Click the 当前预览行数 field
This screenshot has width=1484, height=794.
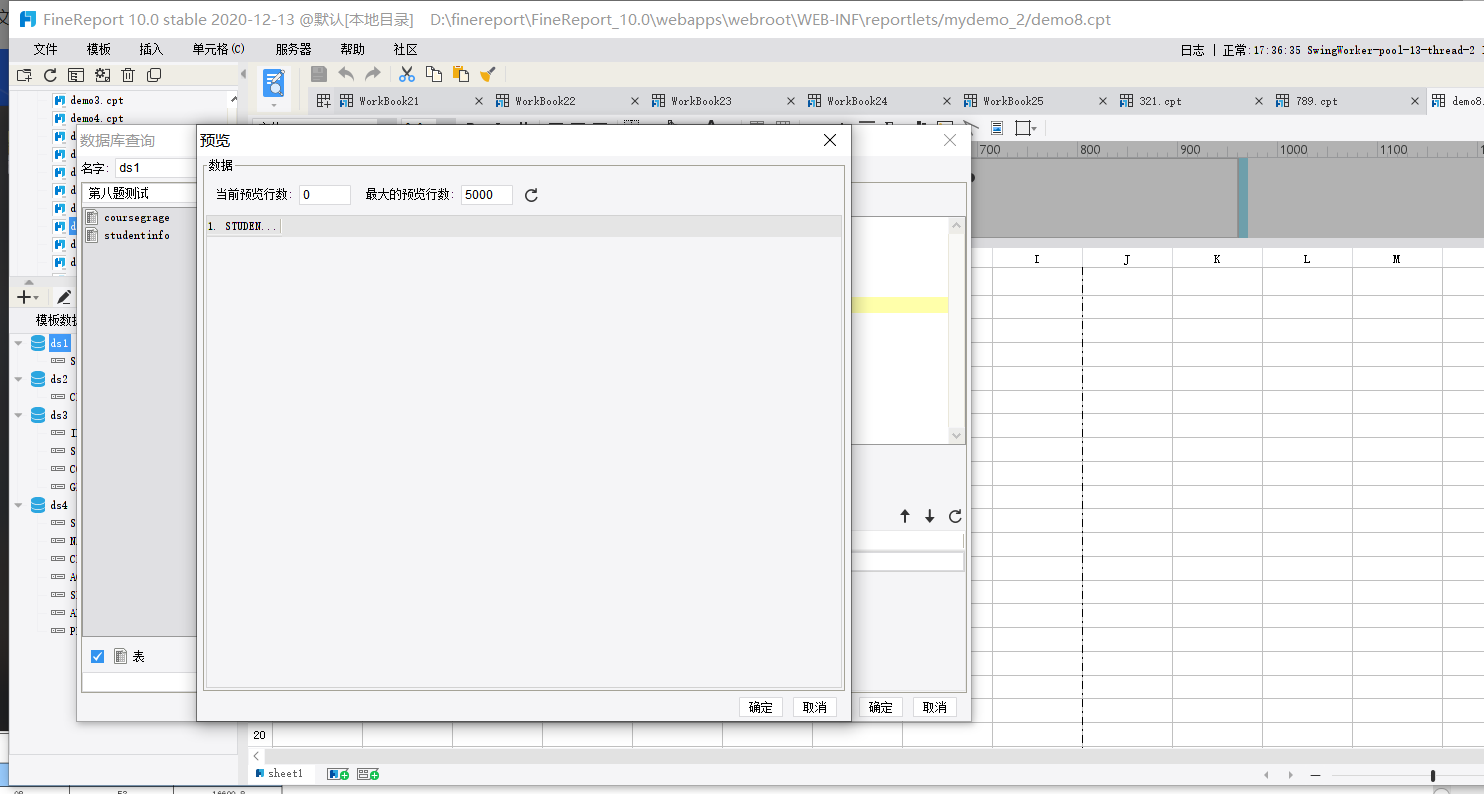pos(325,195)
